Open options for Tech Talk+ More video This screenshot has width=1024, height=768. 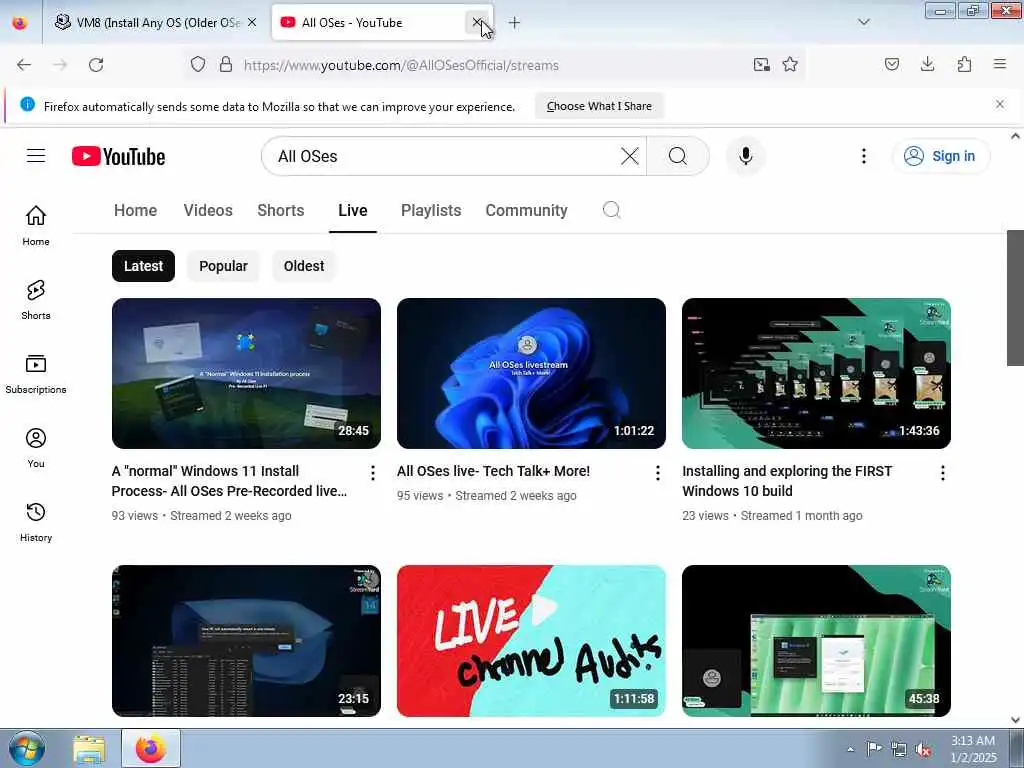[658, 473]
